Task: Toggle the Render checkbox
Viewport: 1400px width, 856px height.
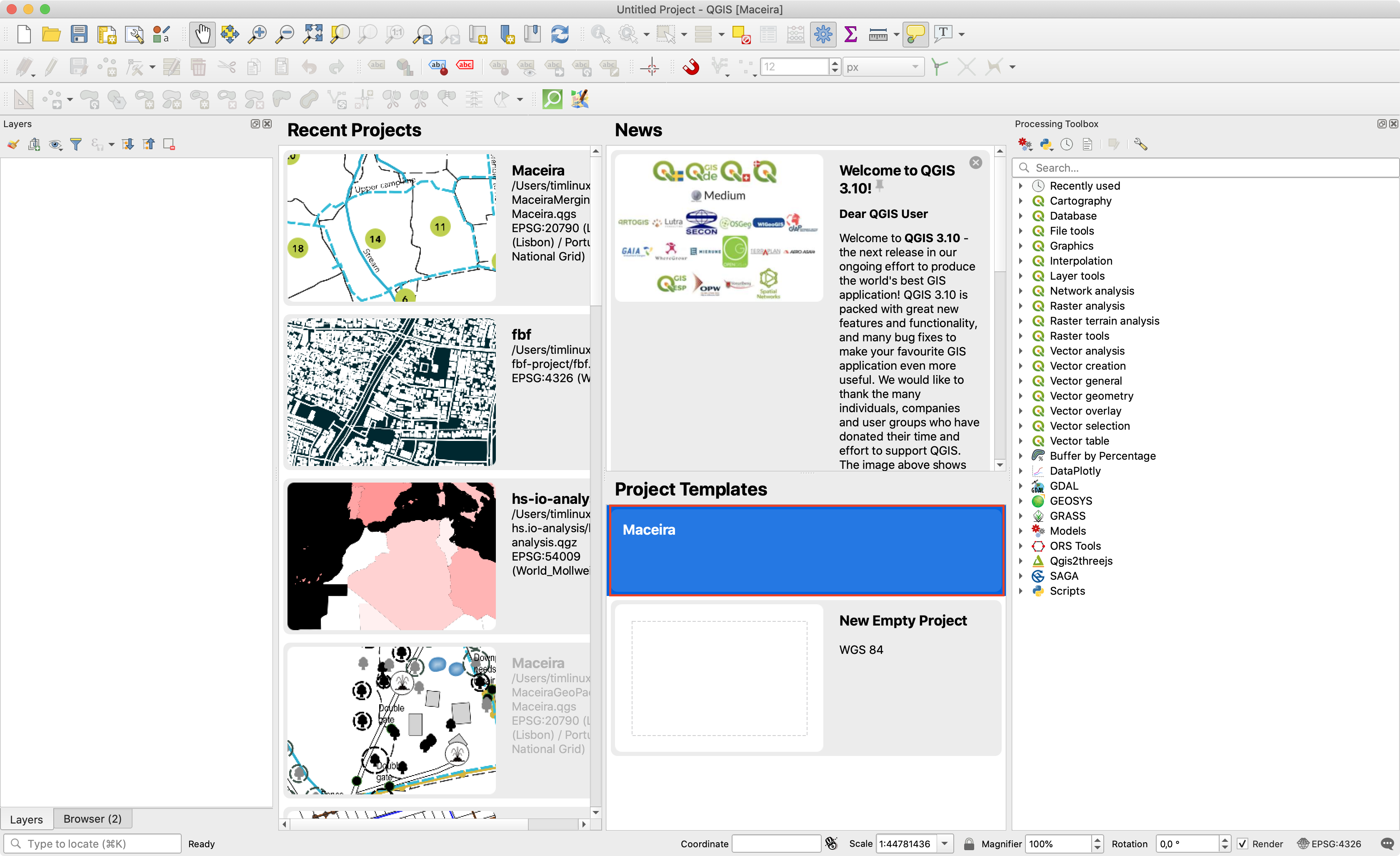Action: [1242, 843]
